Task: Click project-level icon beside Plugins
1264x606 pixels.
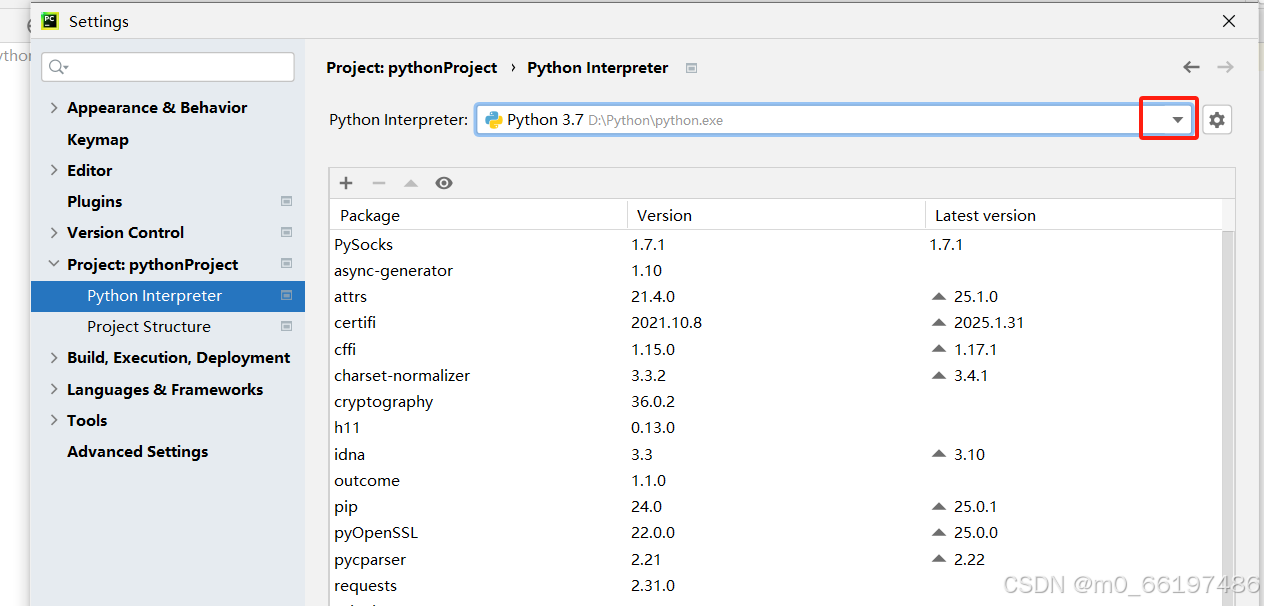Action: 287,201
